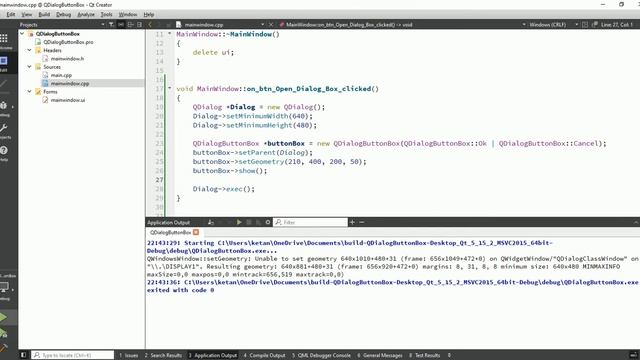Zoom in the Application Output text
The image size is (640, 360).
pyautogui.click(x=352, y=222)
